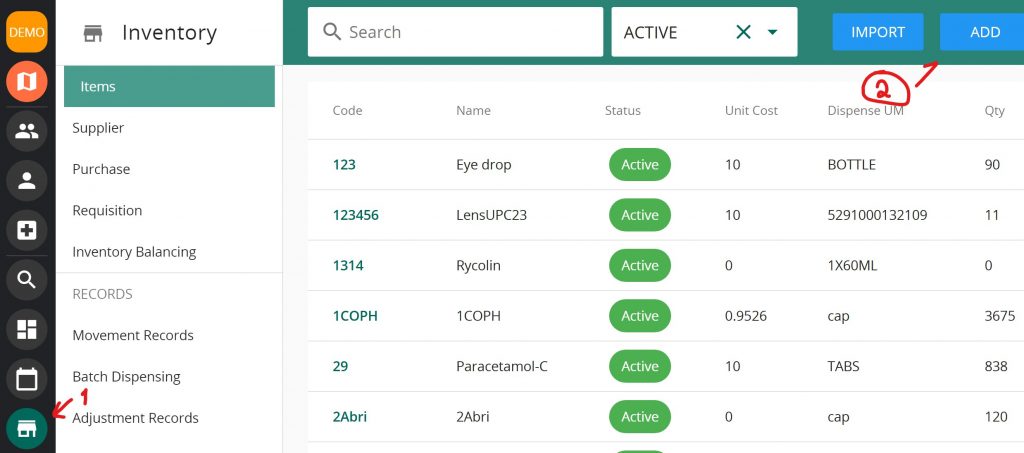Click the 1X60ML dispense unit cell
Image resolution: width=1024 pixels, height=453 pixels.
(x=852, y=266)
